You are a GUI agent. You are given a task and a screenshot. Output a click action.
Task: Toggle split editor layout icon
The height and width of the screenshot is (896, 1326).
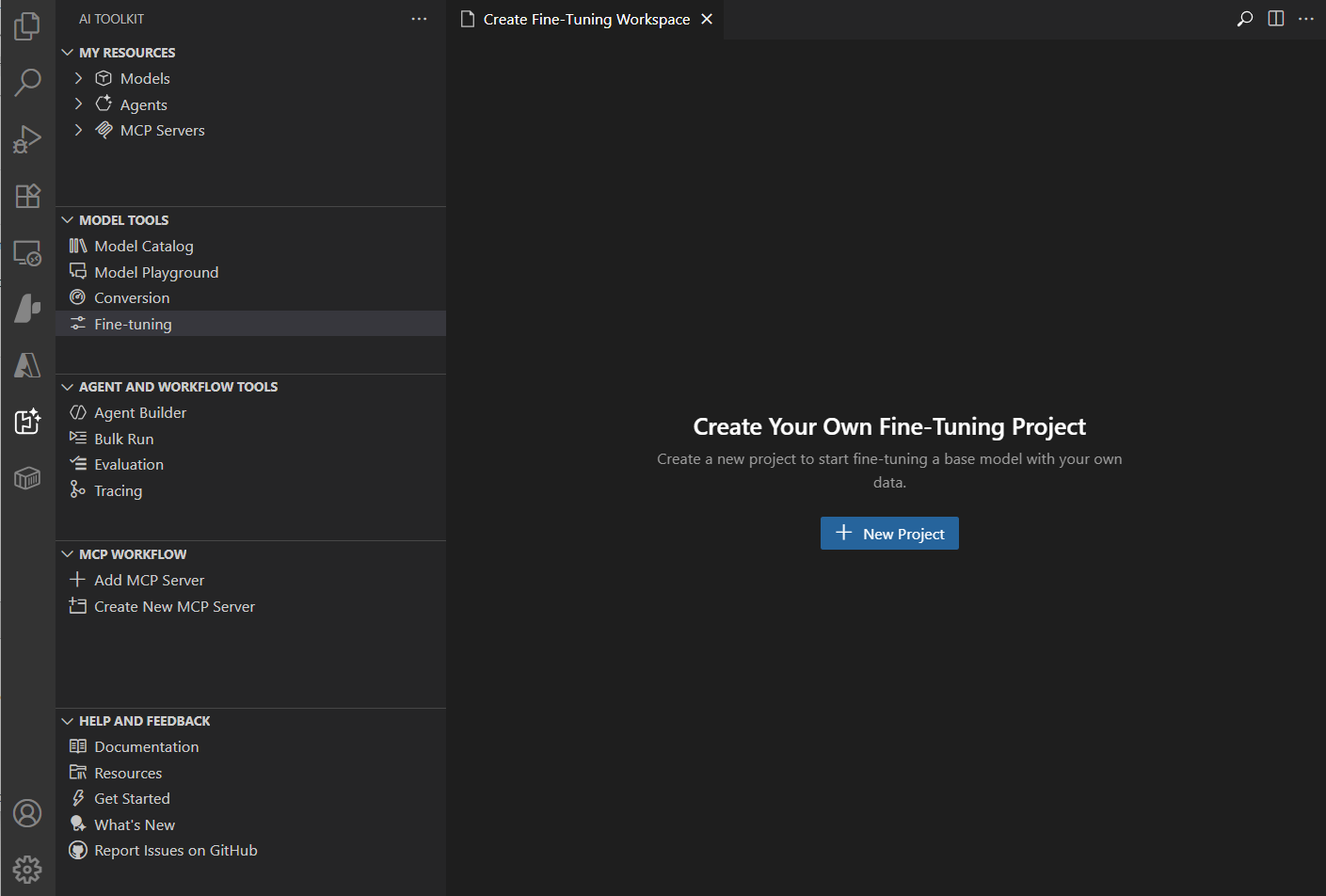(x=1276, y=19)
